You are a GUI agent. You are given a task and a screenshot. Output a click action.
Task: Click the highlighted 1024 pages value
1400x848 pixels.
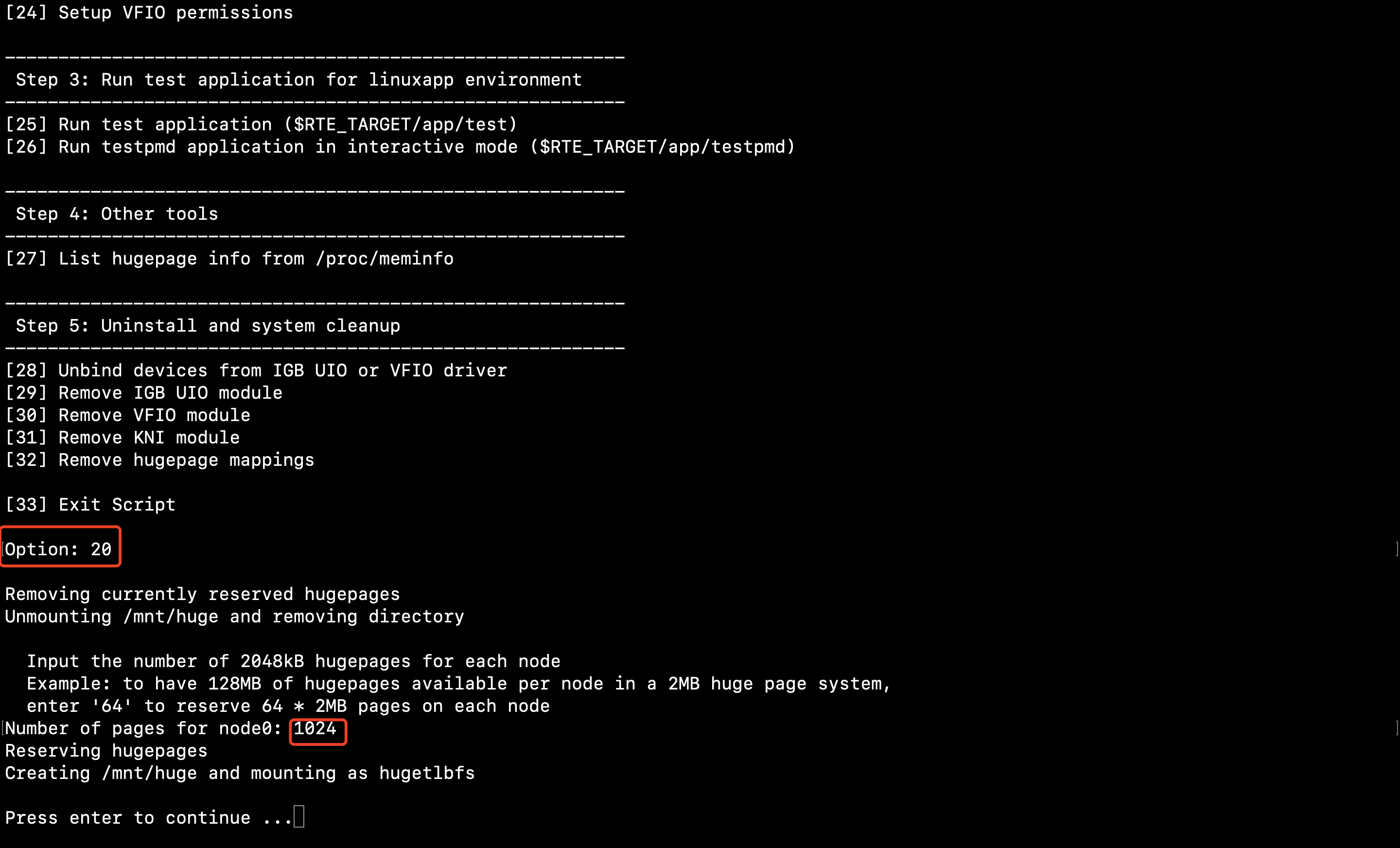click(316, 729)
